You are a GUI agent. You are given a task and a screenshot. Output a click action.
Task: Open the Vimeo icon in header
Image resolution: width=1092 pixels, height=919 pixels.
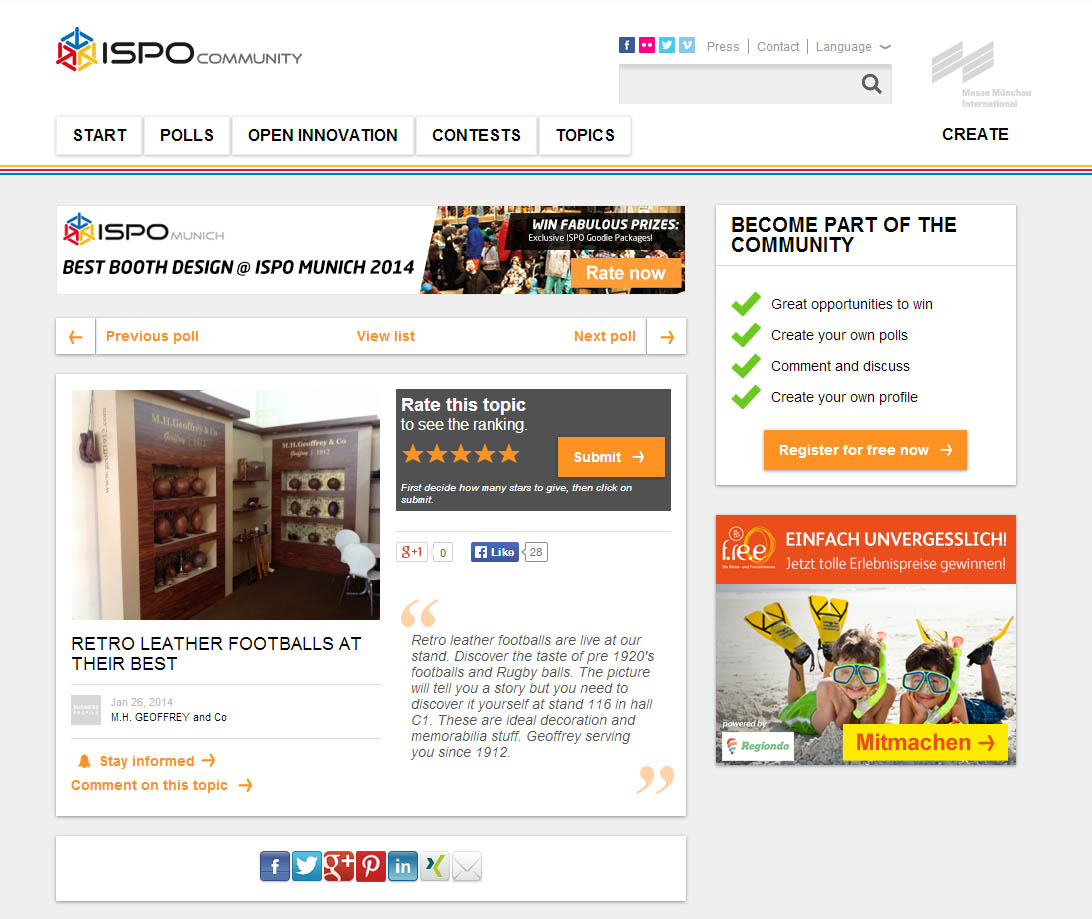pos(687,45)
